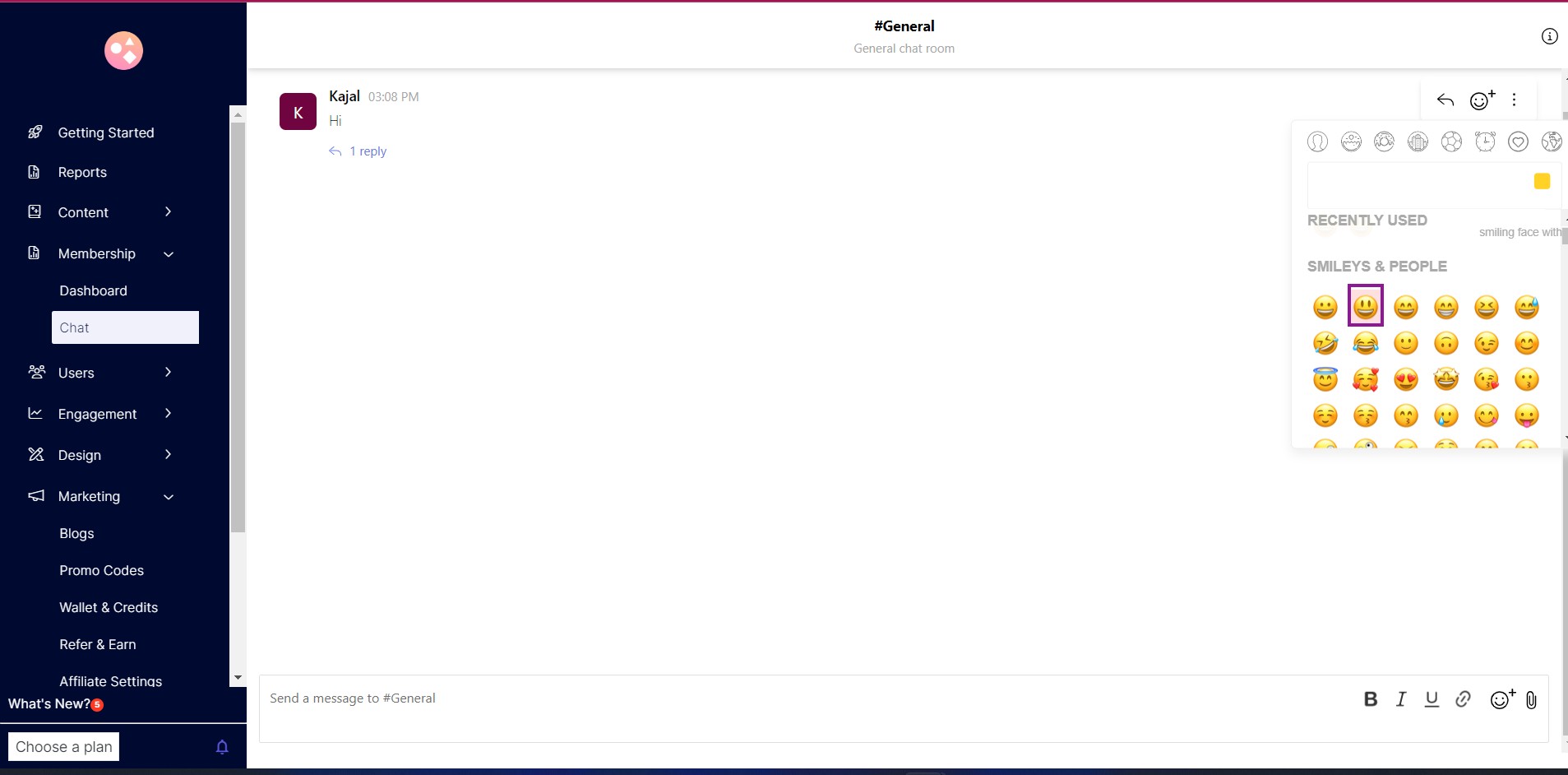1568x775 pixels.
Task: Select the Chat sidebar item
Action: [x=125, y=327]
